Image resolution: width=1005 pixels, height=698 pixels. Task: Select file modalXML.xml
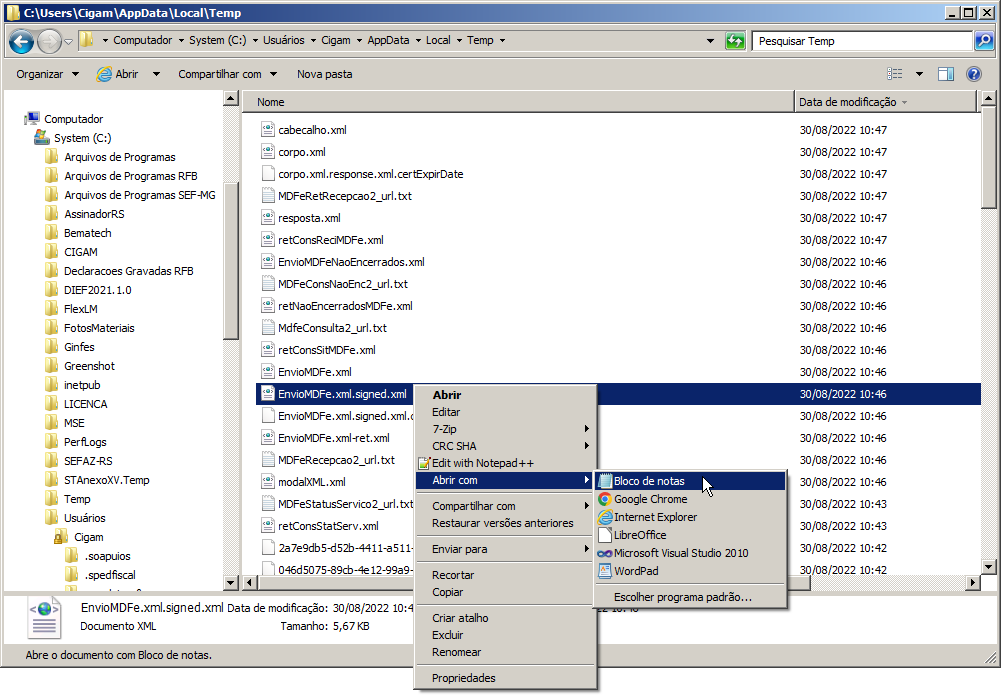pos(311,482)
